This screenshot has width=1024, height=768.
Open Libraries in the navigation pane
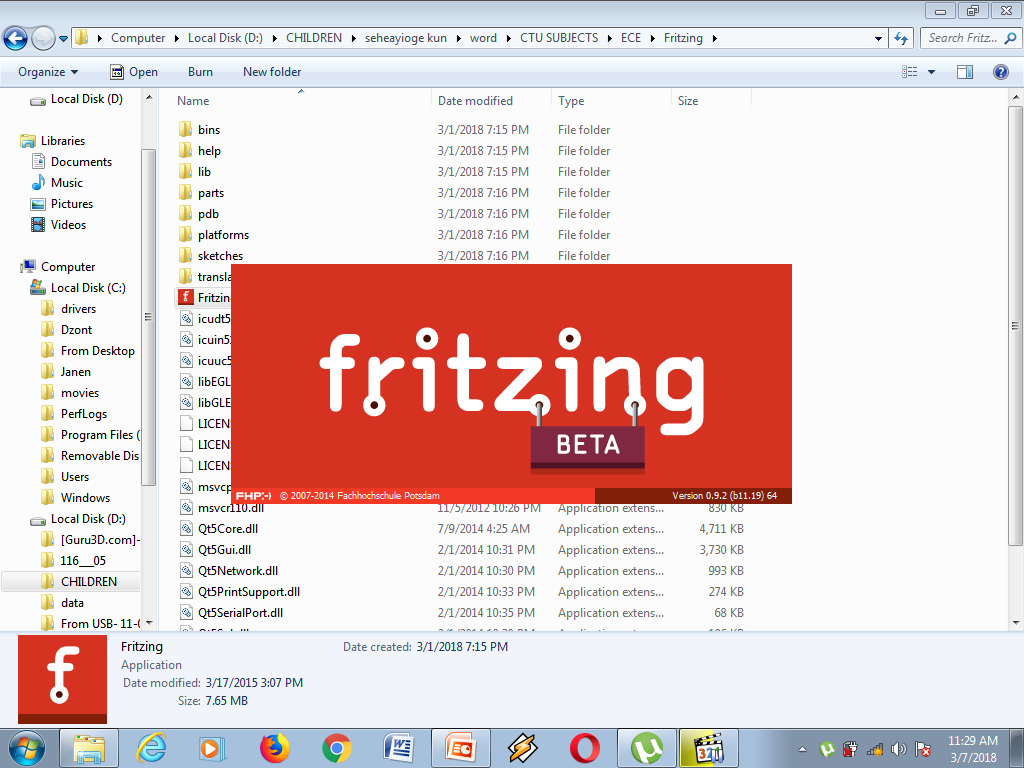click(63, 140)
